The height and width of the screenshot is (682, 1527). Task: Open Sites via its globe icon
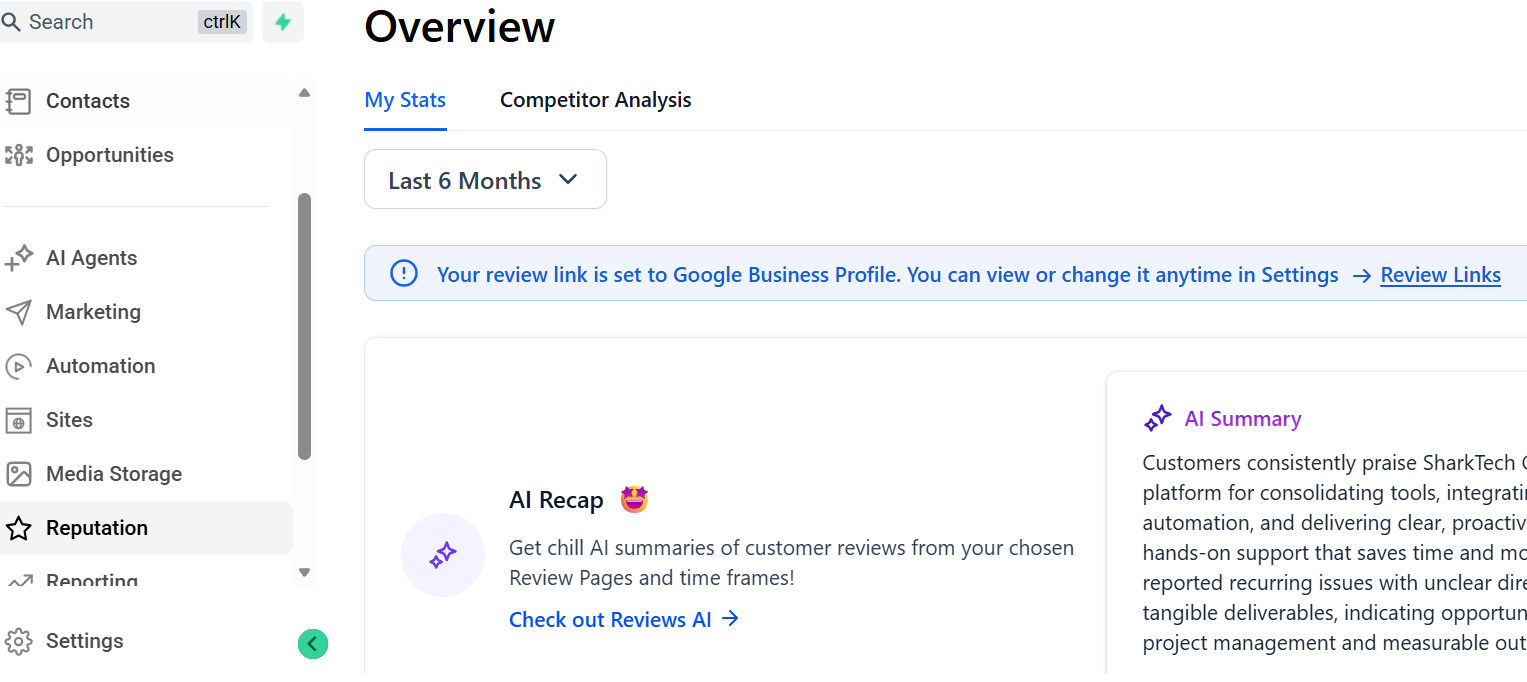[18, 420]
